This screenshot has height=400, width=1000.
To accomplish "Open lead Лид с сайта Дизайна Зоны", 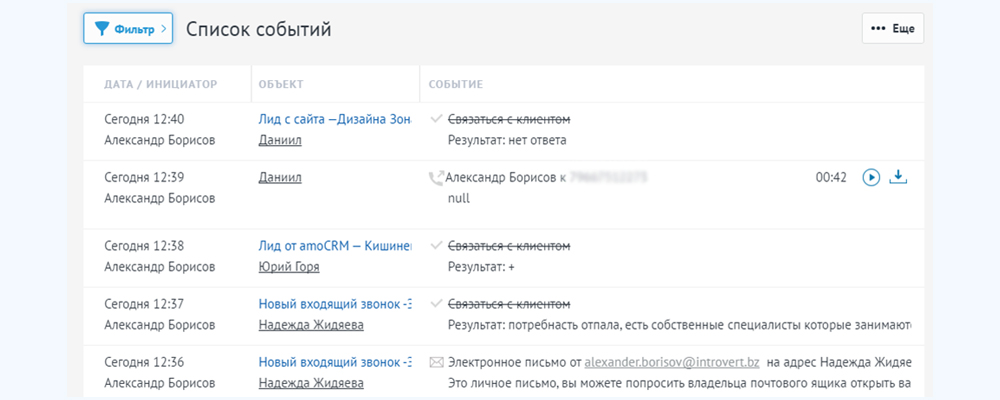I will (334, 119).
